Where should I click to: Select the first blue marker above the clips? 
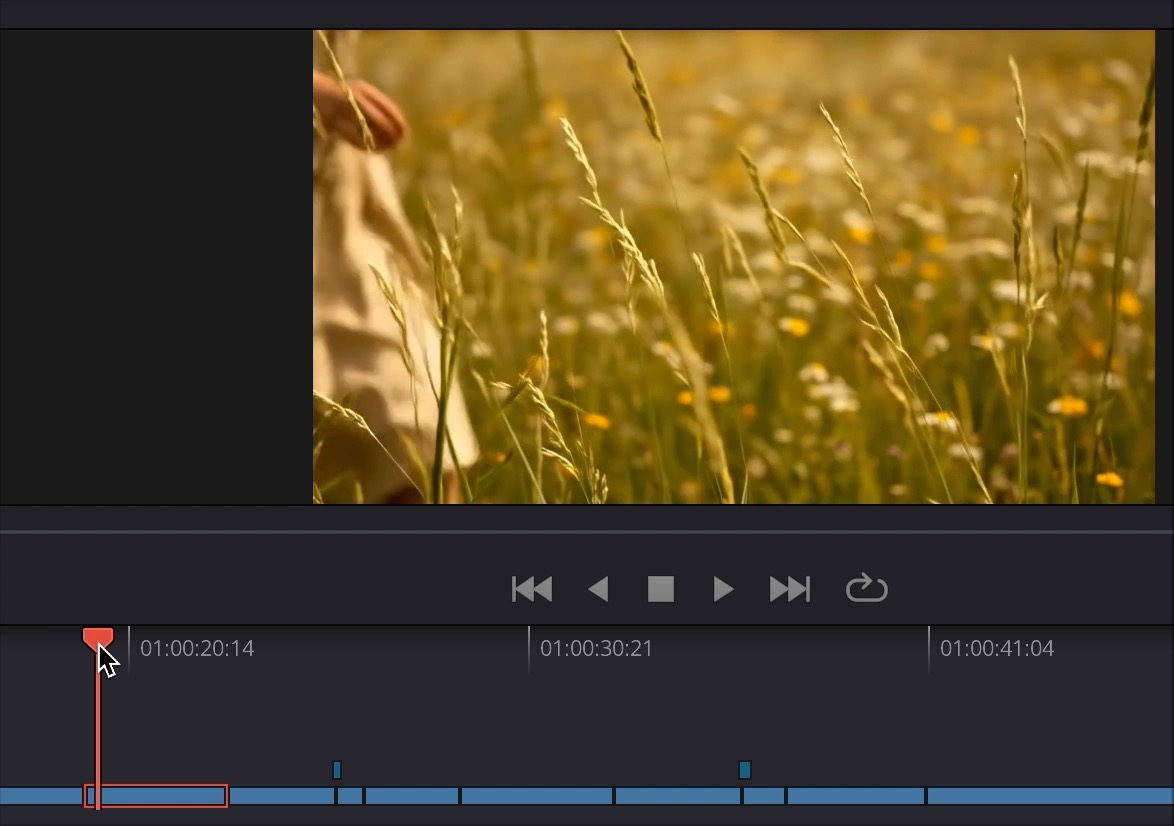[337, 769]
